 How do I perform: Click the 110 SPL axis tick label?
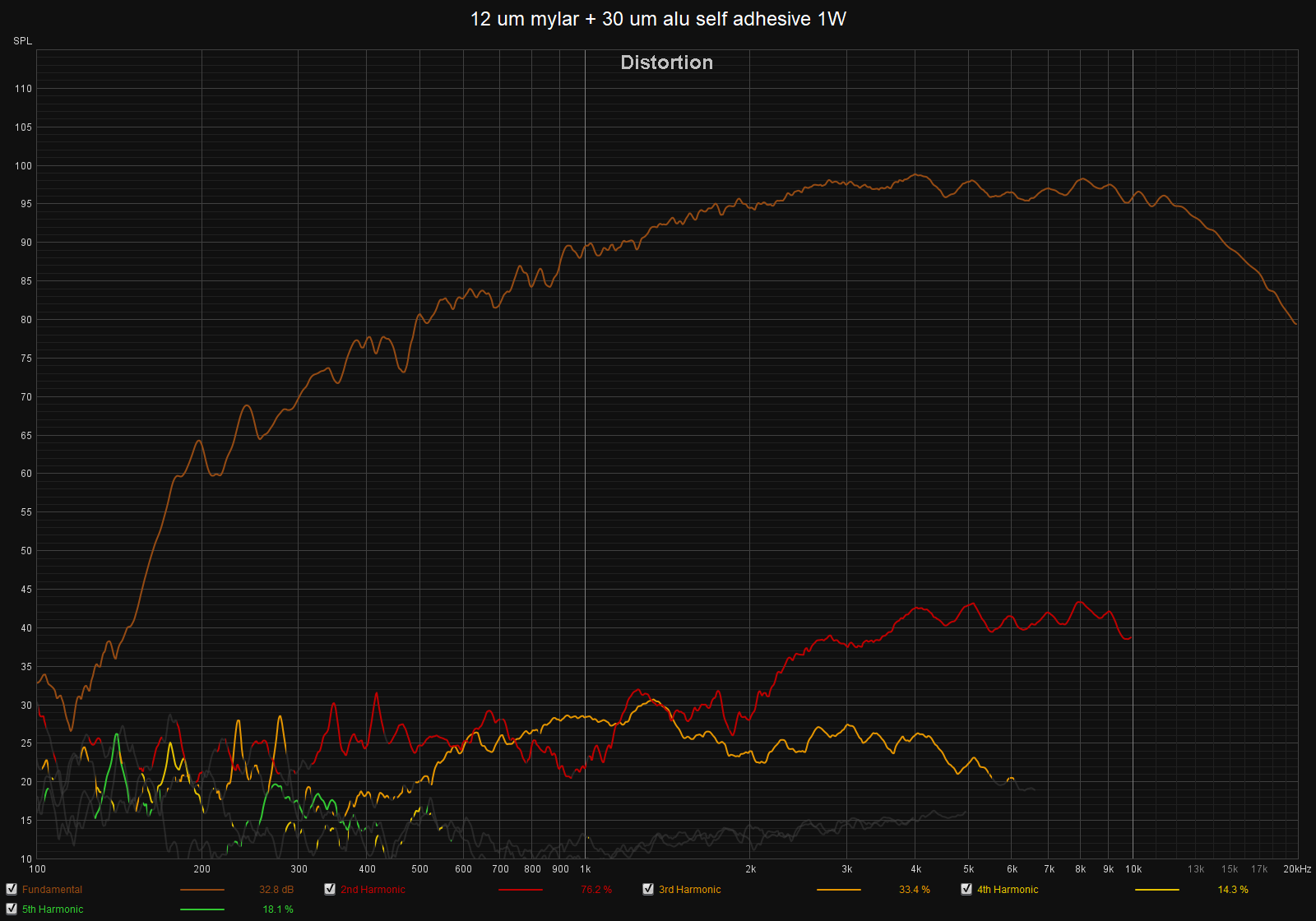point(23,89)
